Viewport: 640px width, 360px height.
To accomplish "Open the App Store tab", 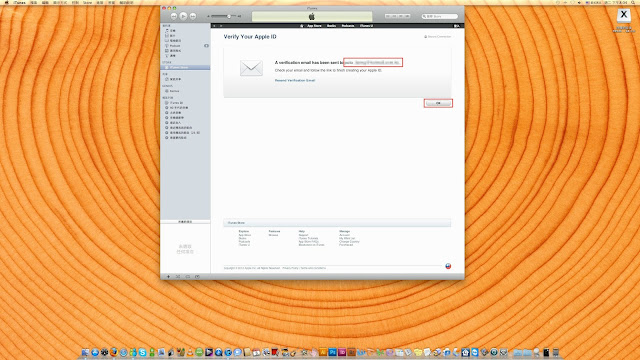I will (314, 26).
